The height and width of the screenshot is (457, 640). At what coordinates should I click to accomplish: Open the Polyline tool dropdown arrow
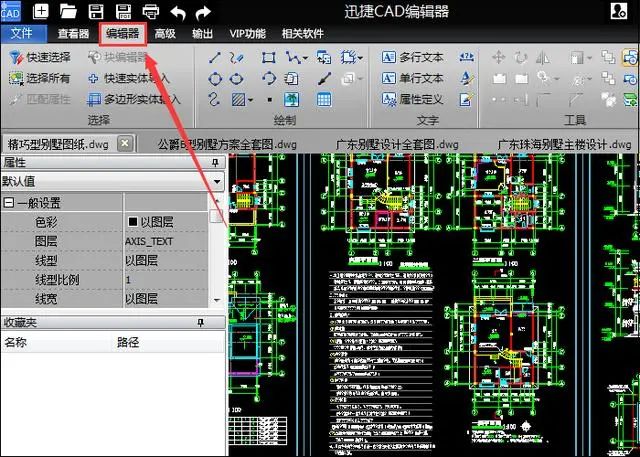pos(305,58)
